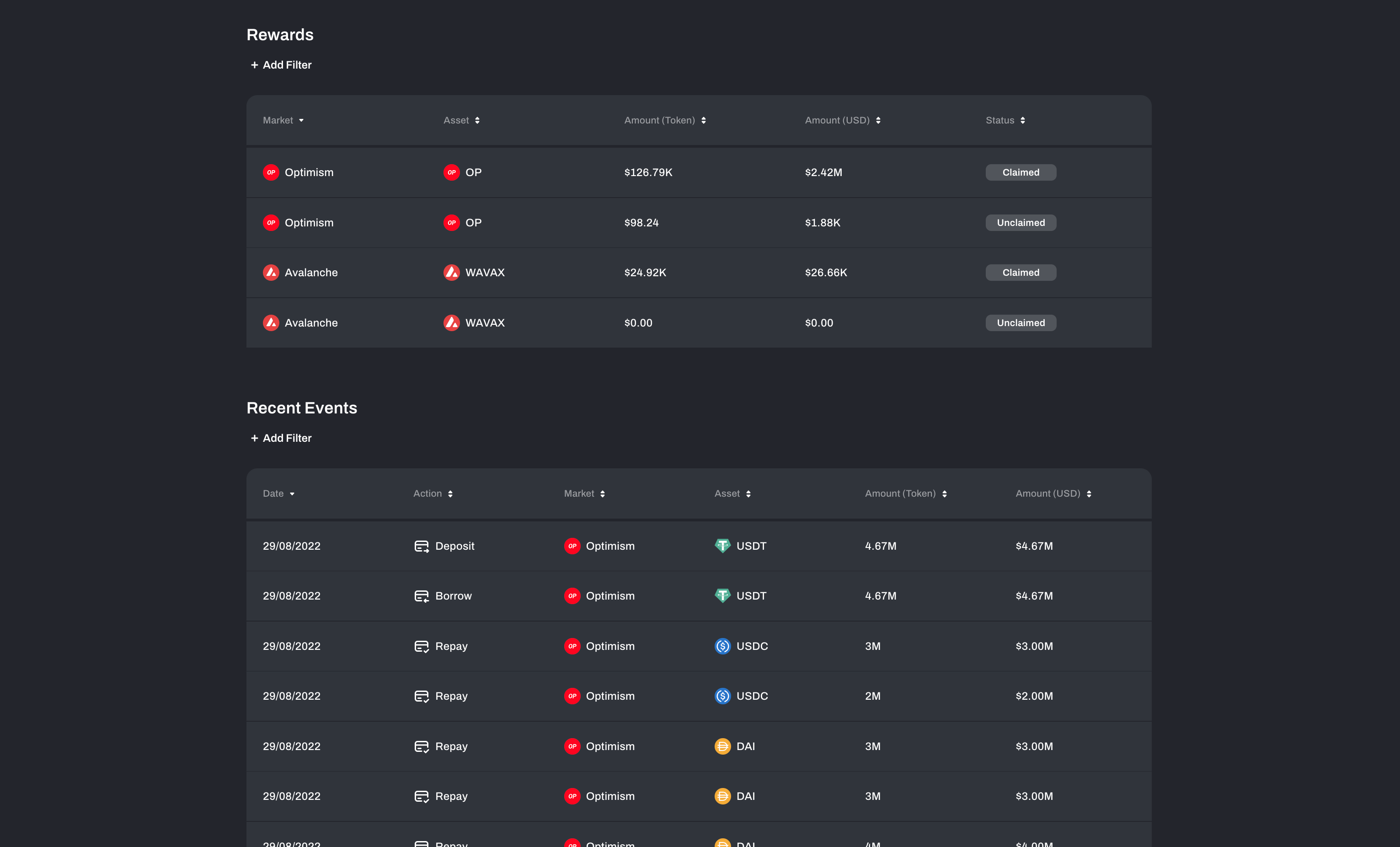The width and height of the screenshot is (1400, 847).
Task: Sort recent events by Date column
Action: click(278, 493)
